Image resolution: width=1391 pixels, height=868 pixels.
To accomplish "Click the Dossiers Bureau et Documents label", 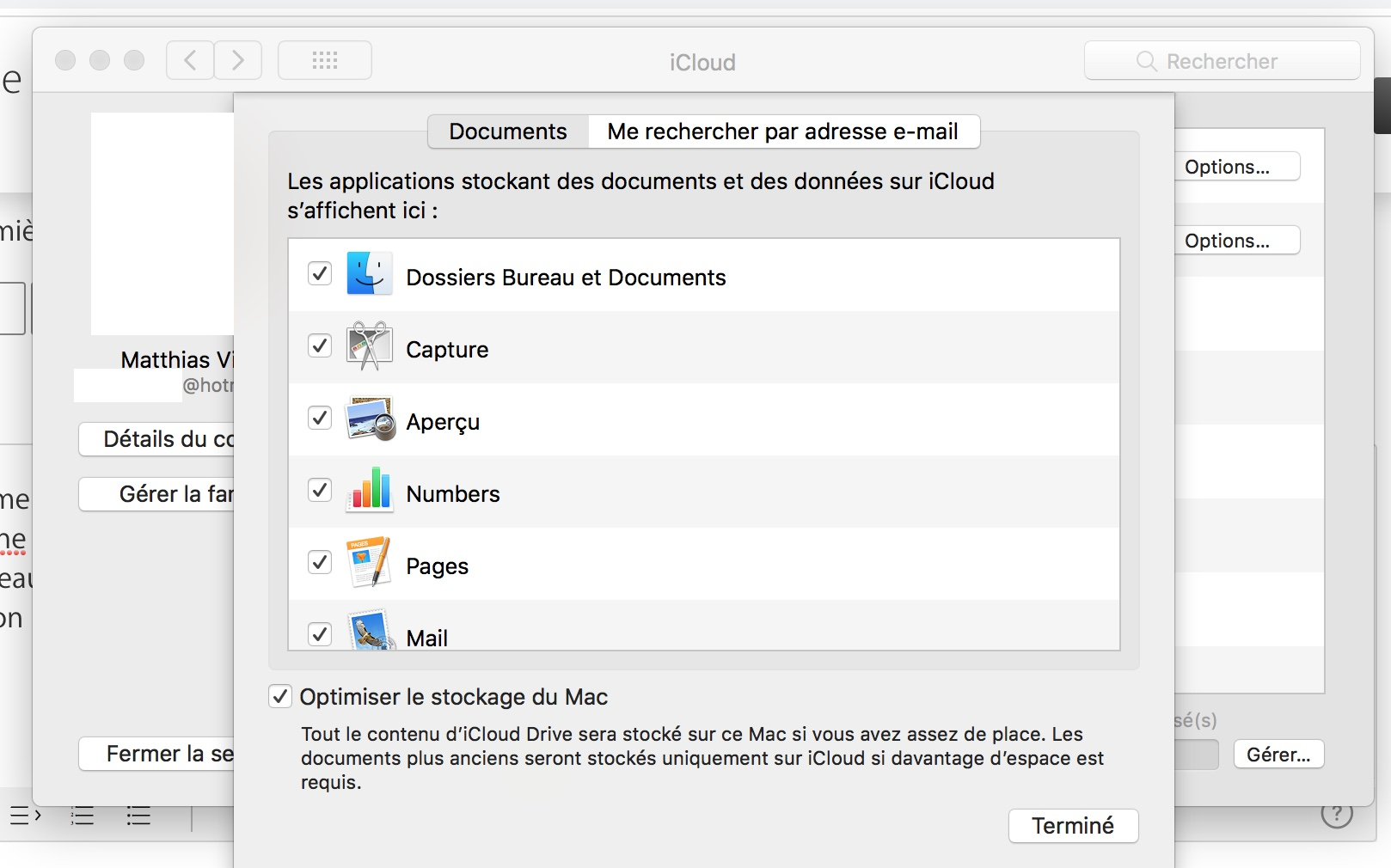I will click(566, 278).
